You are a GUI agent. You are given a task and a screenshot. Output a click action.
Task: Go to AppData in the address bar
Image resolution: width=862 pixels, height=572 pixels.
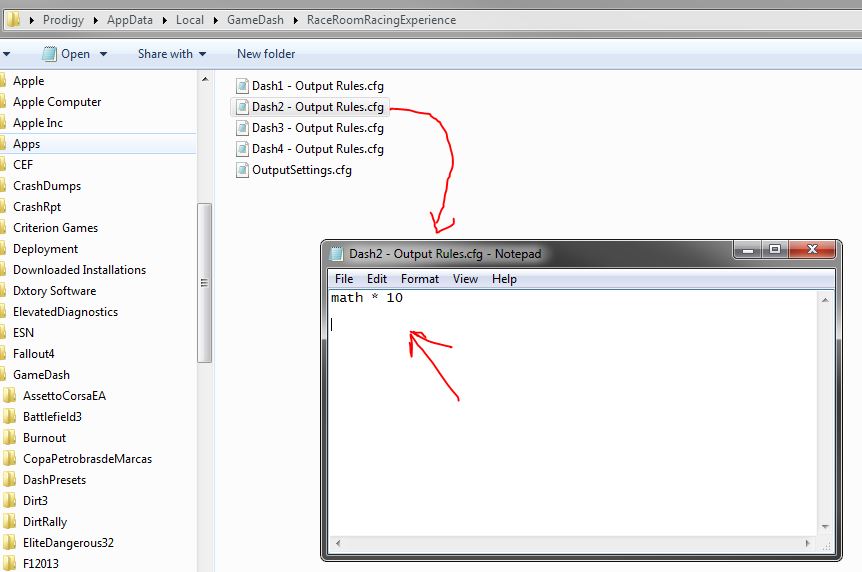[x=130, y=20]
